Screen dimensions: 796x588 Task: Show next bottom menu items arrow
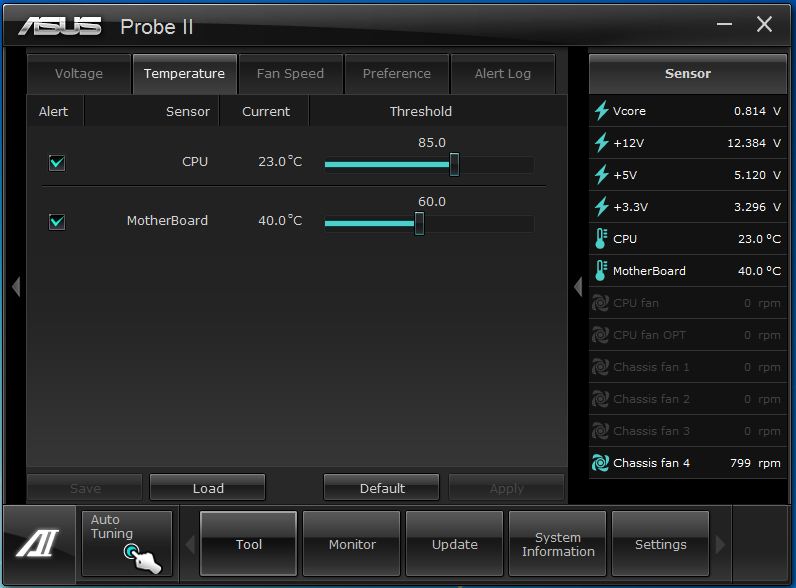pos(720,544)
